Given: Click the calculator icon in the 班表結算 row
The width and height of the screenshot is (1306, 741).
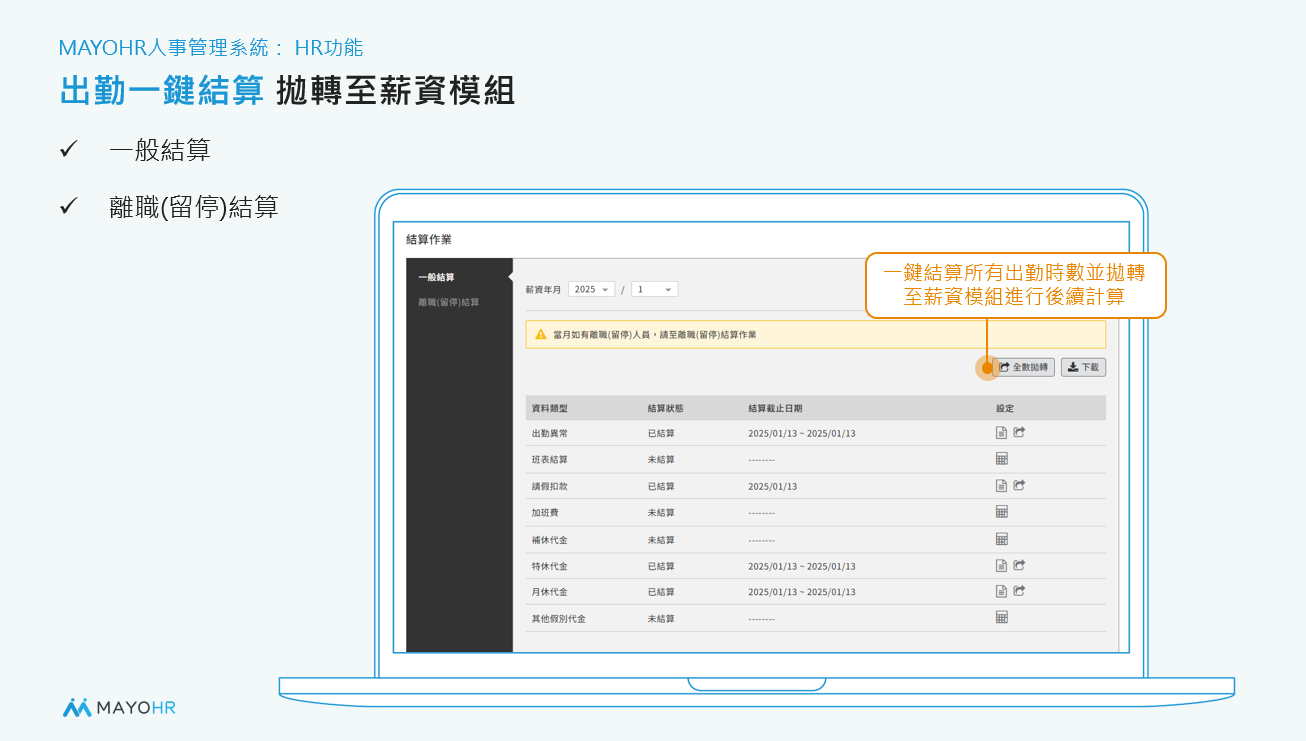Looking at the screenshot, I should [1001, 459].
